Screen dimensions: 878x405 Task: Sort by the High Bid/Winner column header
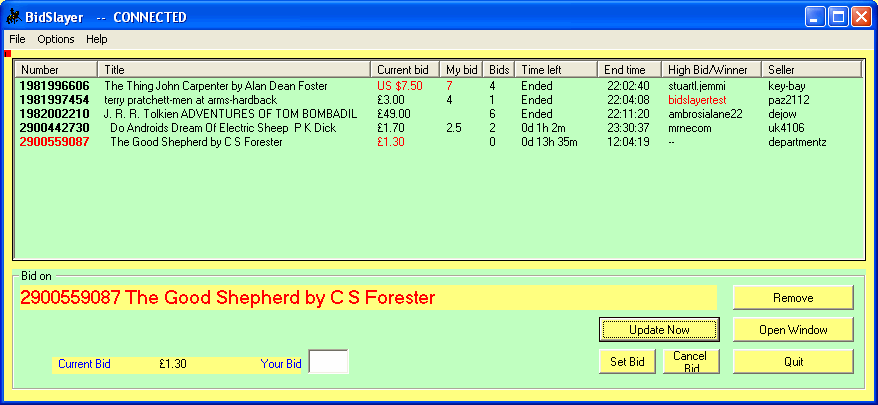(711, 69)
